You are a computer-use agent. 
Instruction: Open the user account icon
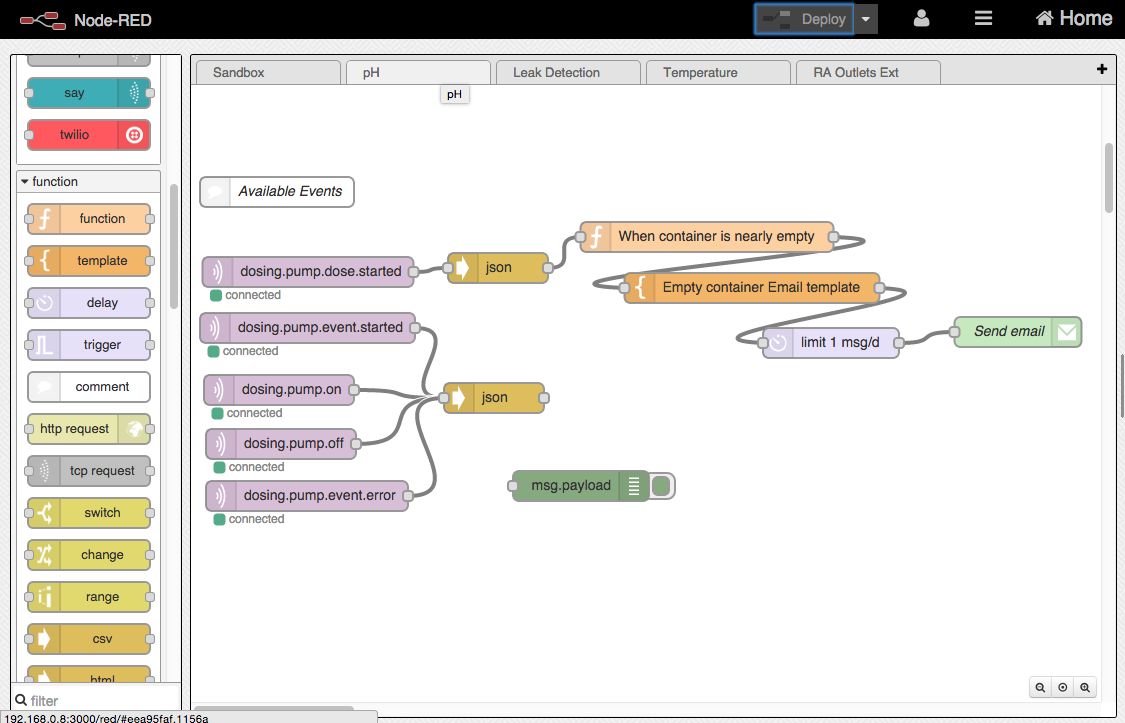click(921, 19)
